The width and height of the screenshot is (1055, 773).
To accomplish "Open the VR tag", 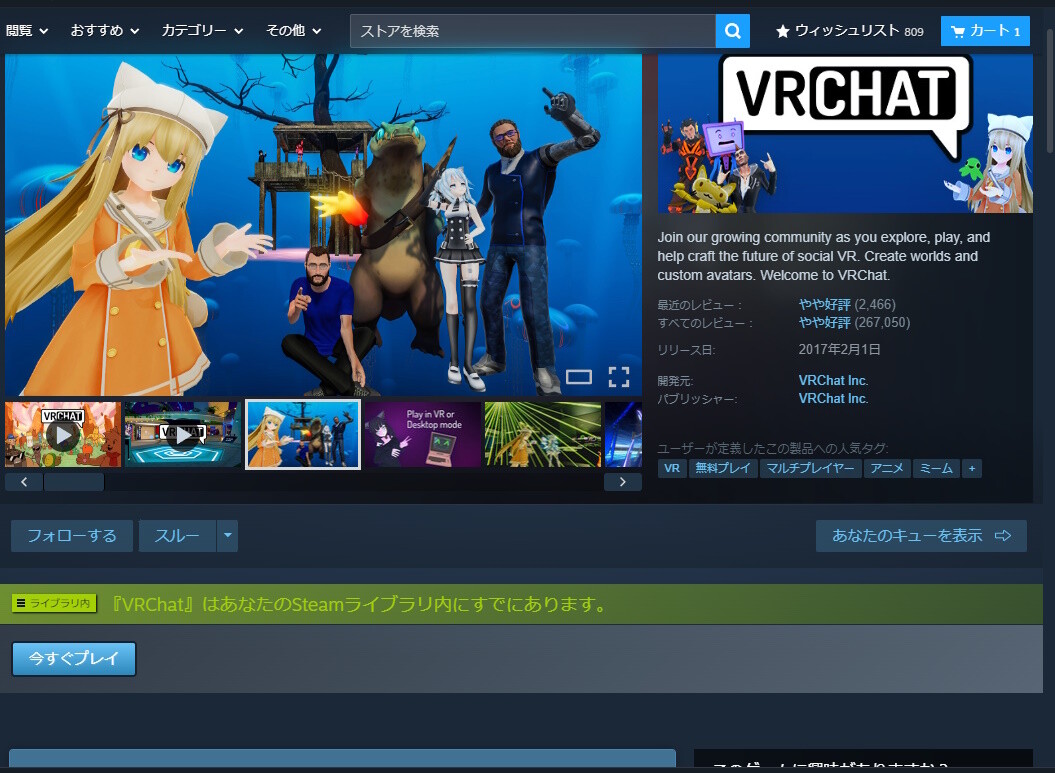I will click(672, 468).
